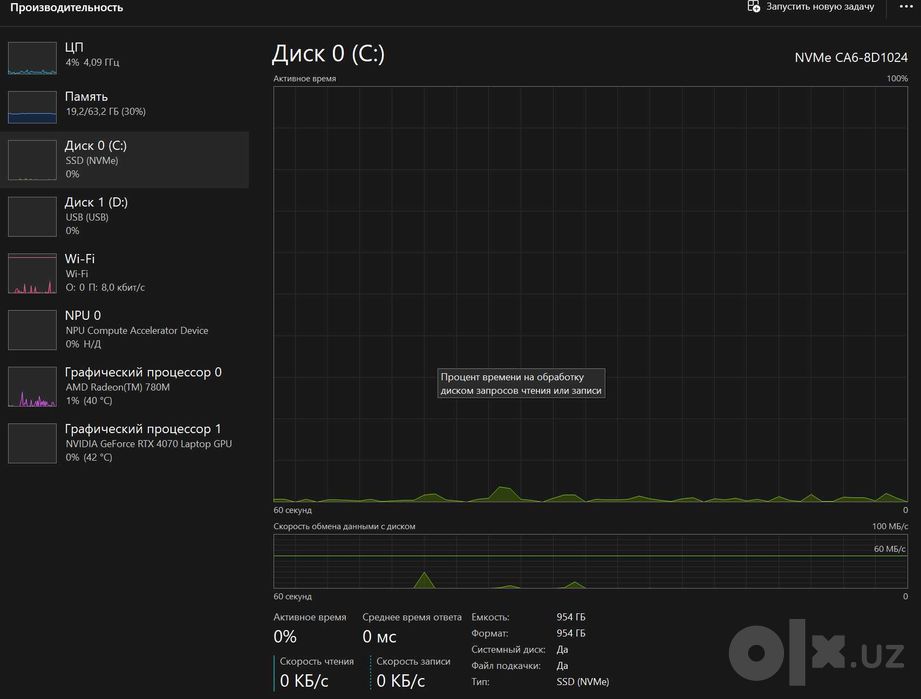Select the ЦП mini graph thumbnail
921x699 pixels.
click(x=32, y=58)
